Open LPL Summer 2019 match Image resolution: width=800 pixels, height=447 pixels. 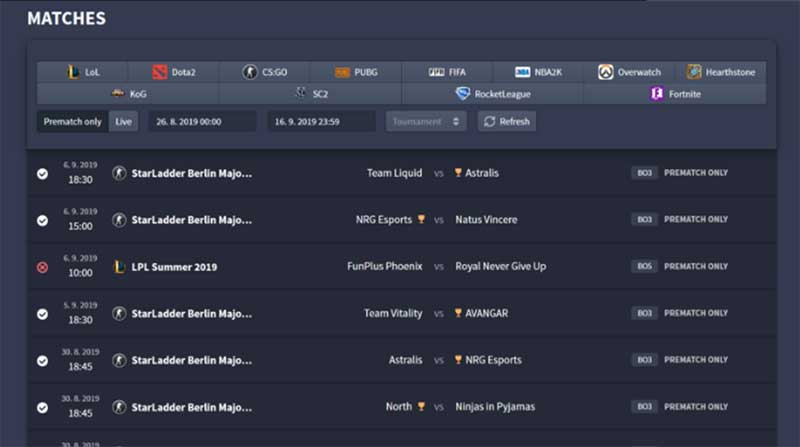[174, 267]
